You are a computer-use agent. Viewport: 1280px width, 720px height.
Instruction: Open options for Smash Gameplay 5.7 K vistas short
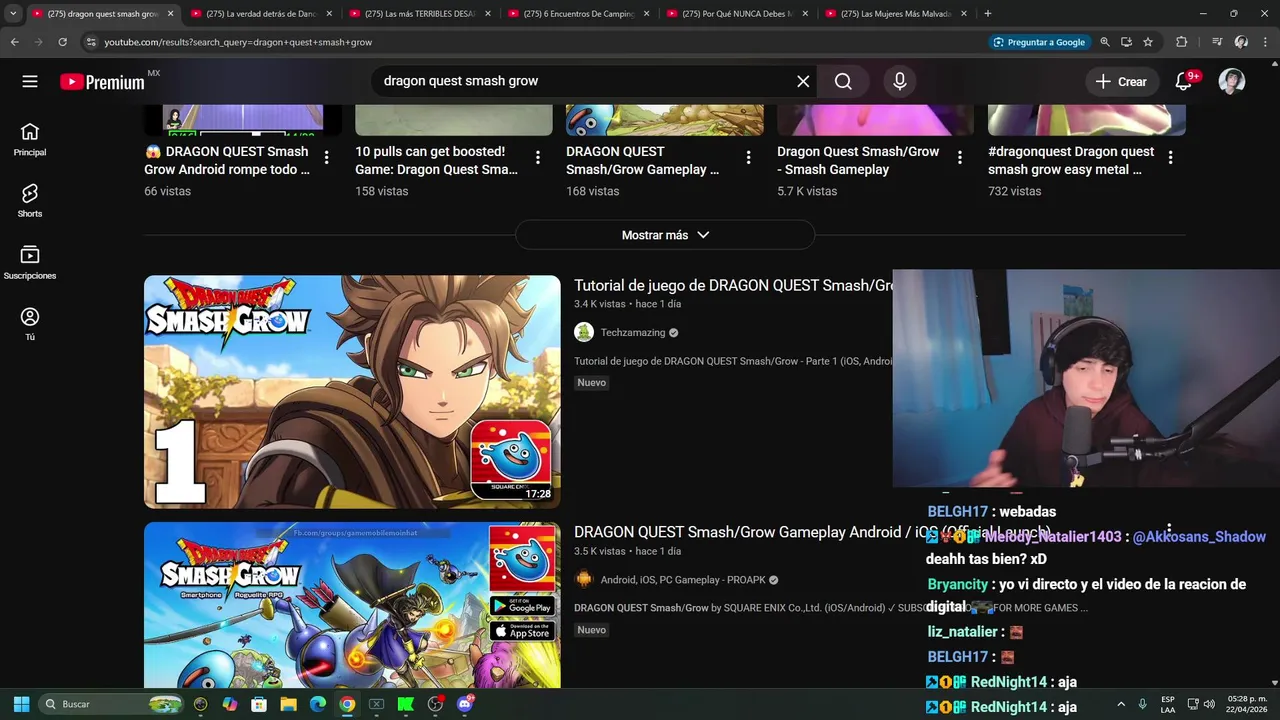point(960,157)
